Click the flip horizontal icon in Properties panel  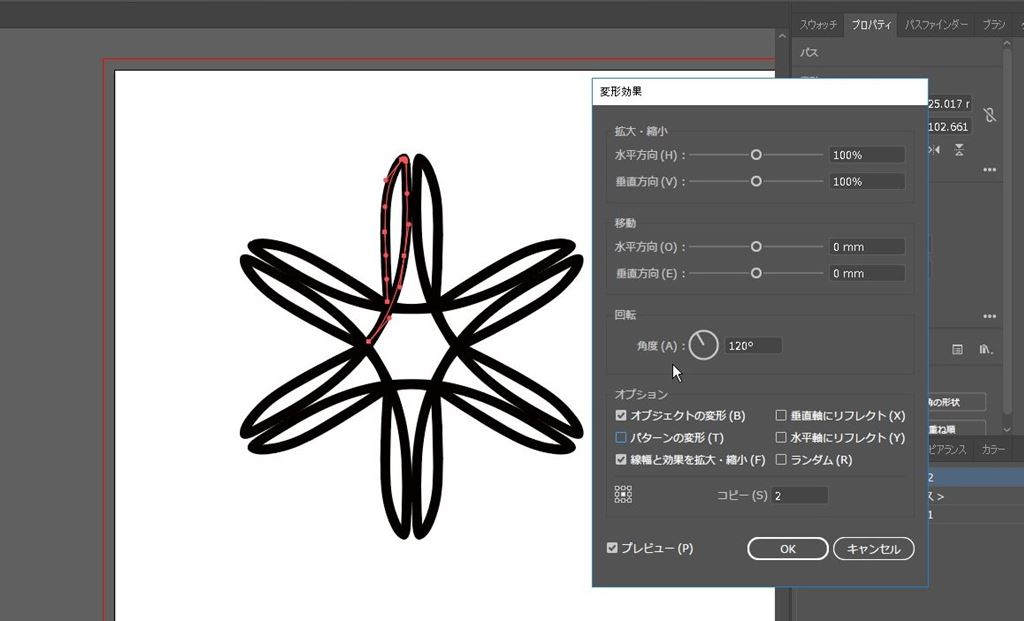[x=934, y=150]
